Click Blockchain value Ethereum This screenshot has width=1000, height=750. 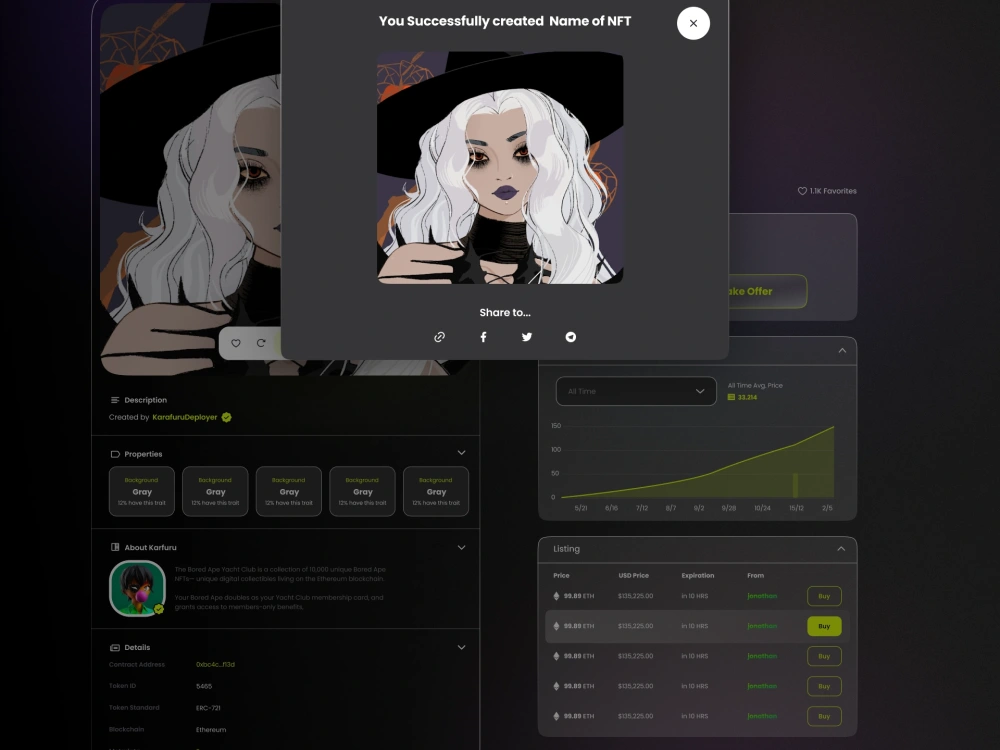pyautogui.click(x=211, y=730)
